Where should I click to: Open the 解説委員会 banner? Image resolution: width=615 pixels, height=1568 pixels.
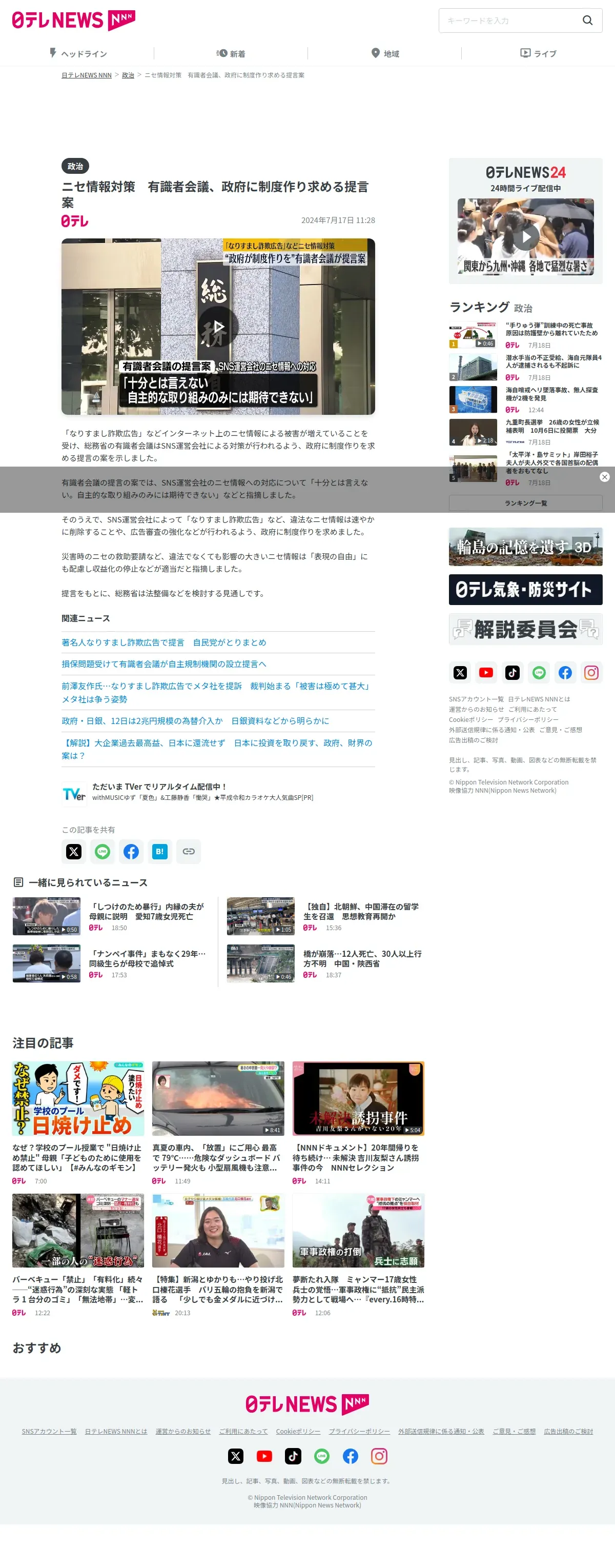(x=526, y=629)
